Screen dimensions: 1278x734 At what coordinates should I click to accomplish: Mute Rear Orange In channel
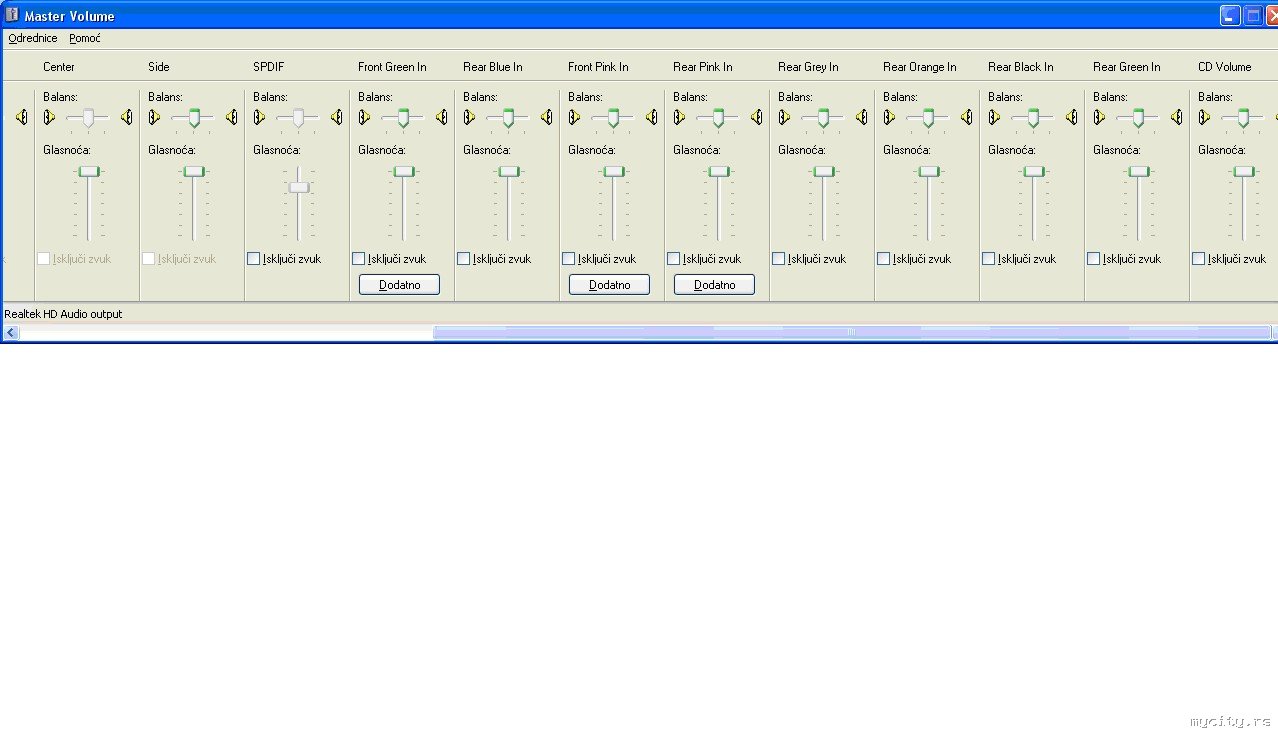point(884,258)
